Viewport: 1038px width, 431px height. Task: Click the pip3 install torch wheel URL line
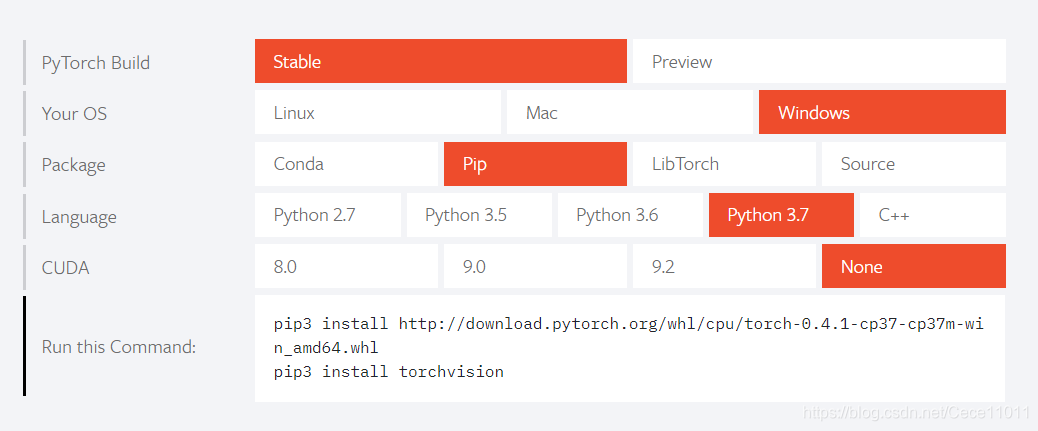coord(628,336)
